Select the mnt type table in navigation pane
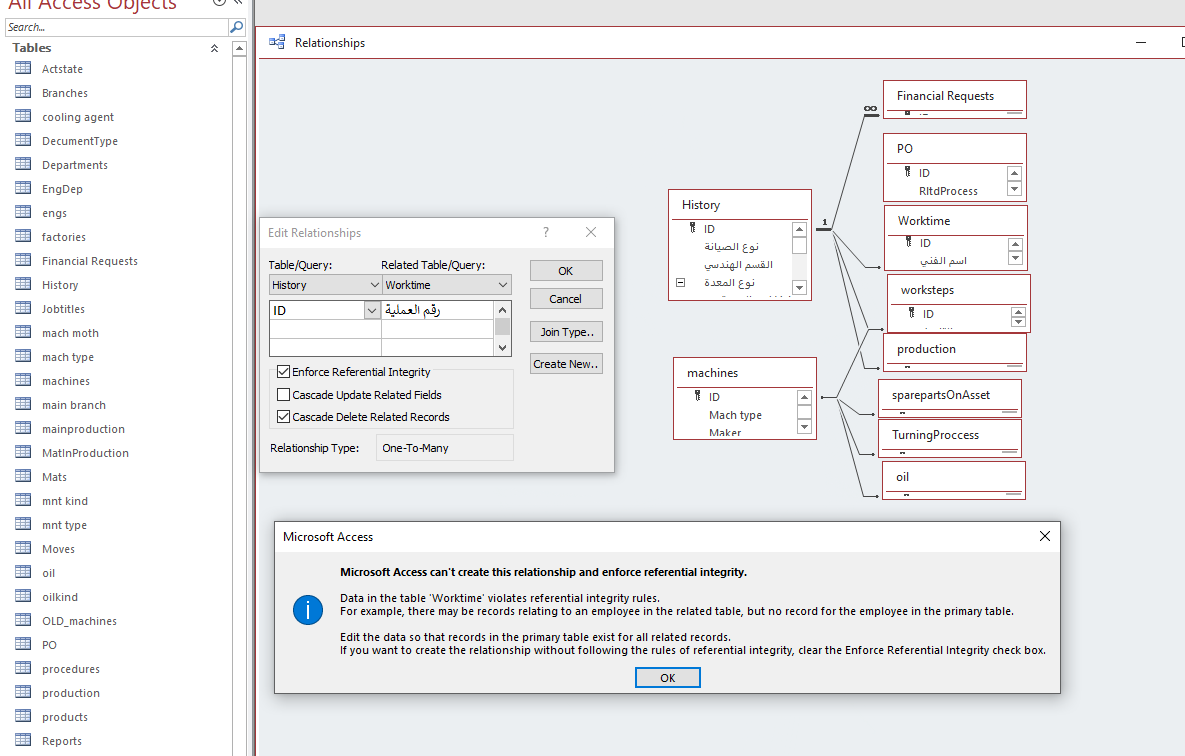The height and width of the screenshot is (756, 1185). pyautogui.click(x=64, y=525)
